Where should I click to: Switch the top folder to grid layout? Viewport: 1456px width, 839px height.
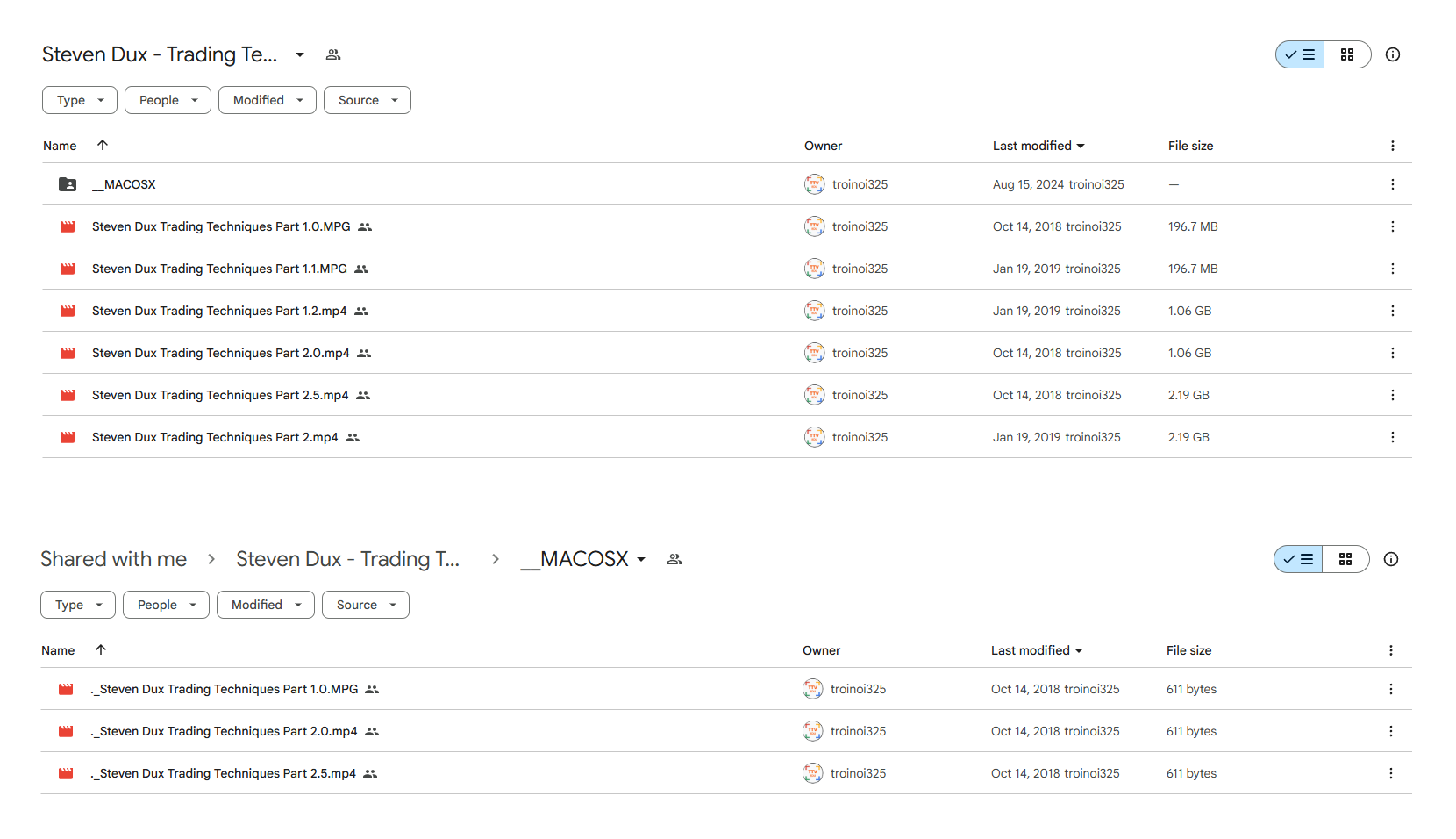(1347, 54)
